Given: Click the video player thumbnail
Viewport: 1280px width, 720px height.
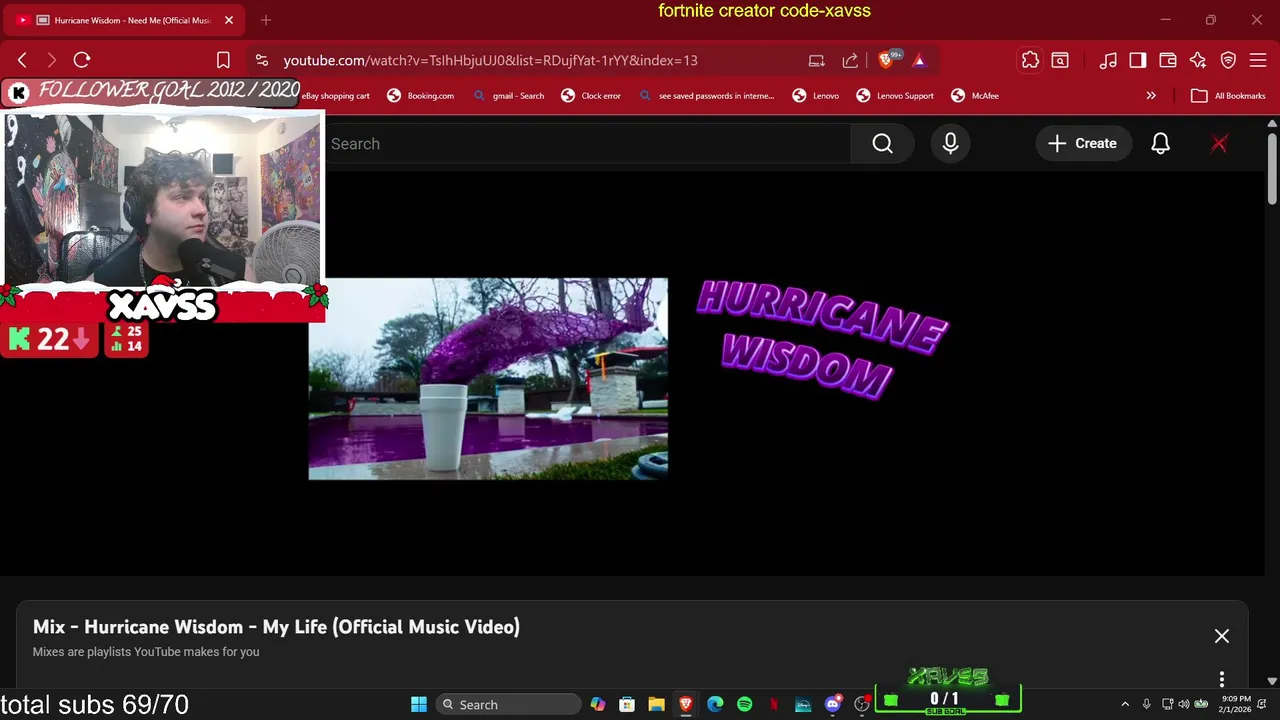Looking at the screenshot, I should tap(488, 379).
